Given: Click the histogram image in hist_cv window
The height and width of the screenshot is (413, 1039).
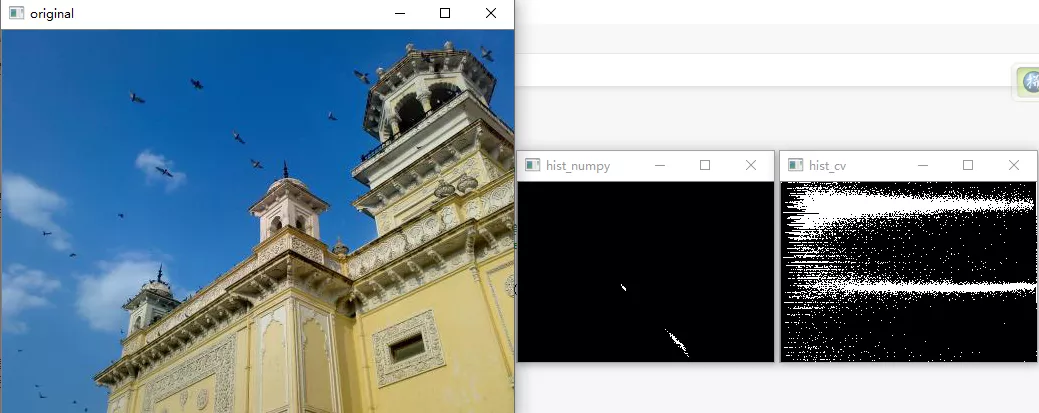Looking at the screenshot, I should [x=908, y=272].
